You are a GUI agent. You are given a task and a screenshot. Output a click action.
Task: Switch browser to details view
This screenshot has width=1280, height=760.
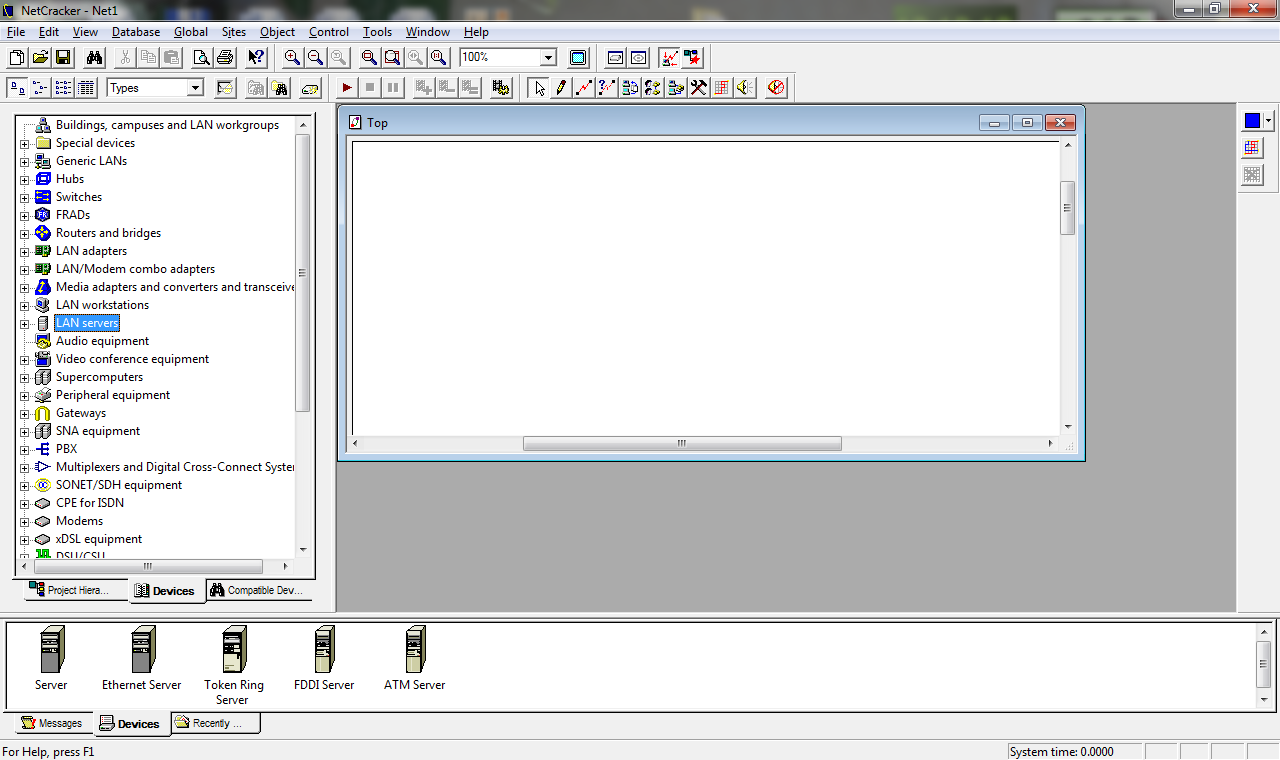[86, 88]
